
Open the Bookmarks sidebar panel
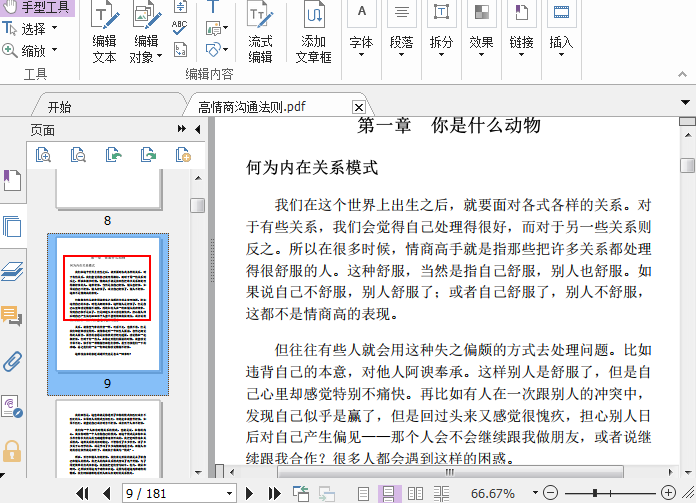pos(12,180)
